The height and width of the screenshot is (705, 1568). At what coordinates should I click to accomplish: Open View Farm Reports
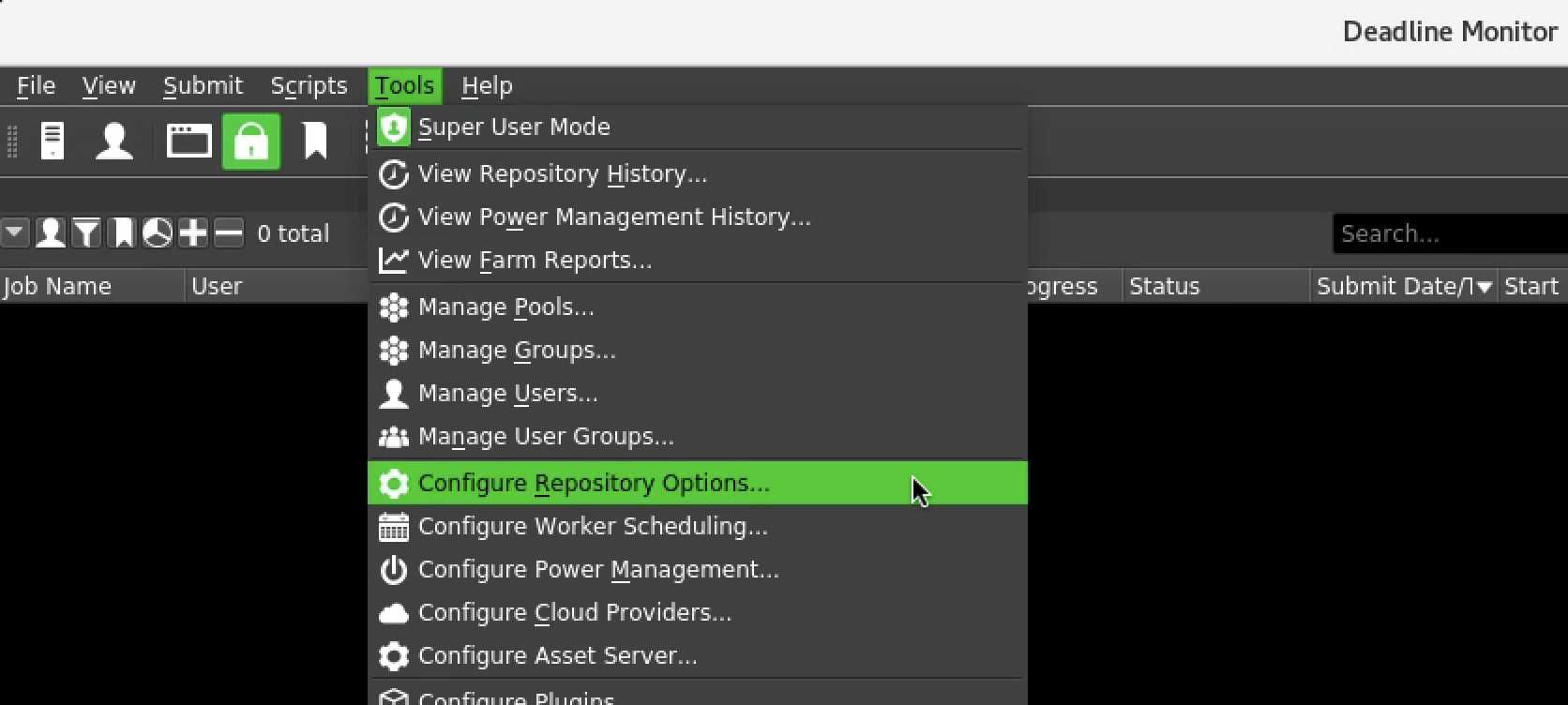point(698,260)
